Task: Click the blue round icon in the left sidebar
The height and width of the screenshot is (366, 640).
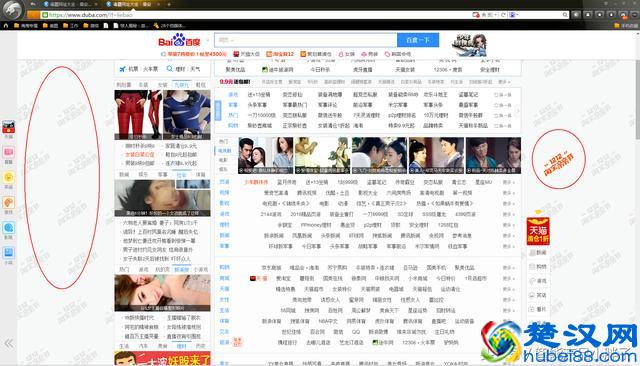Action: [9, 228]
